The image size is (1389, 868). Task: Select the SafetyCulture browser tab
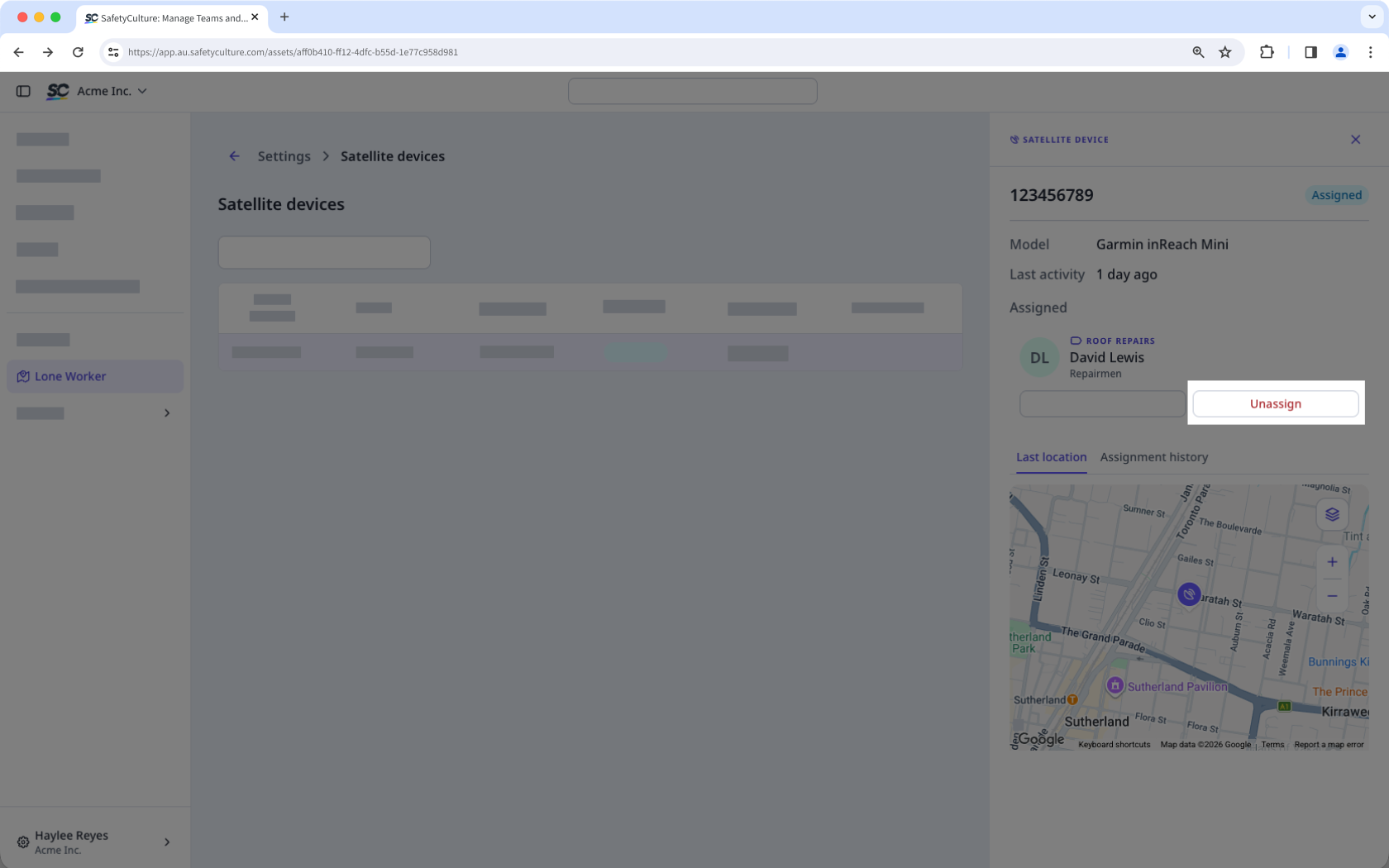pos(171,17)
